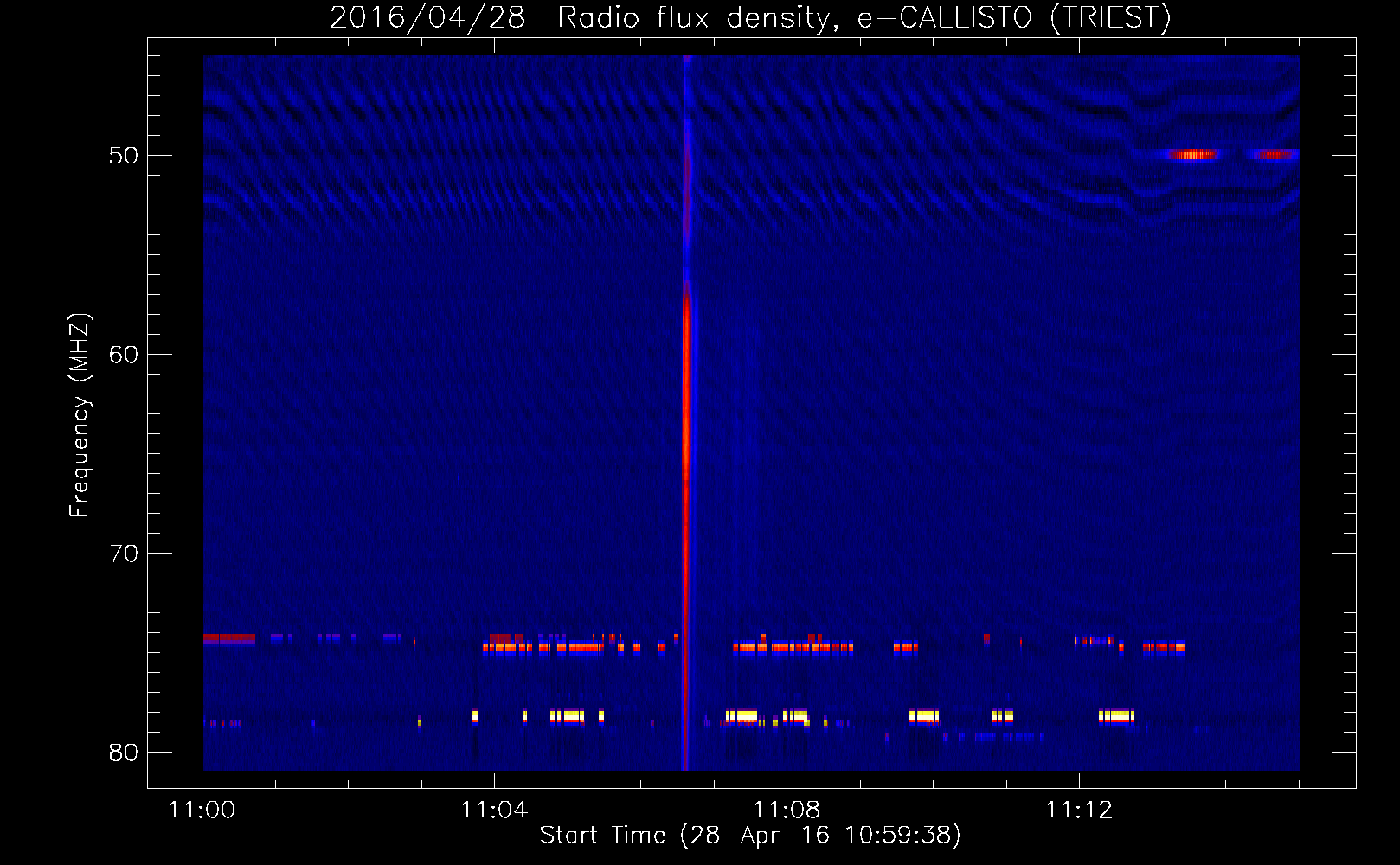Click the '11:12' time tick label
The height and width of the screenshot is (865, 1400).
click(1079, 810)
